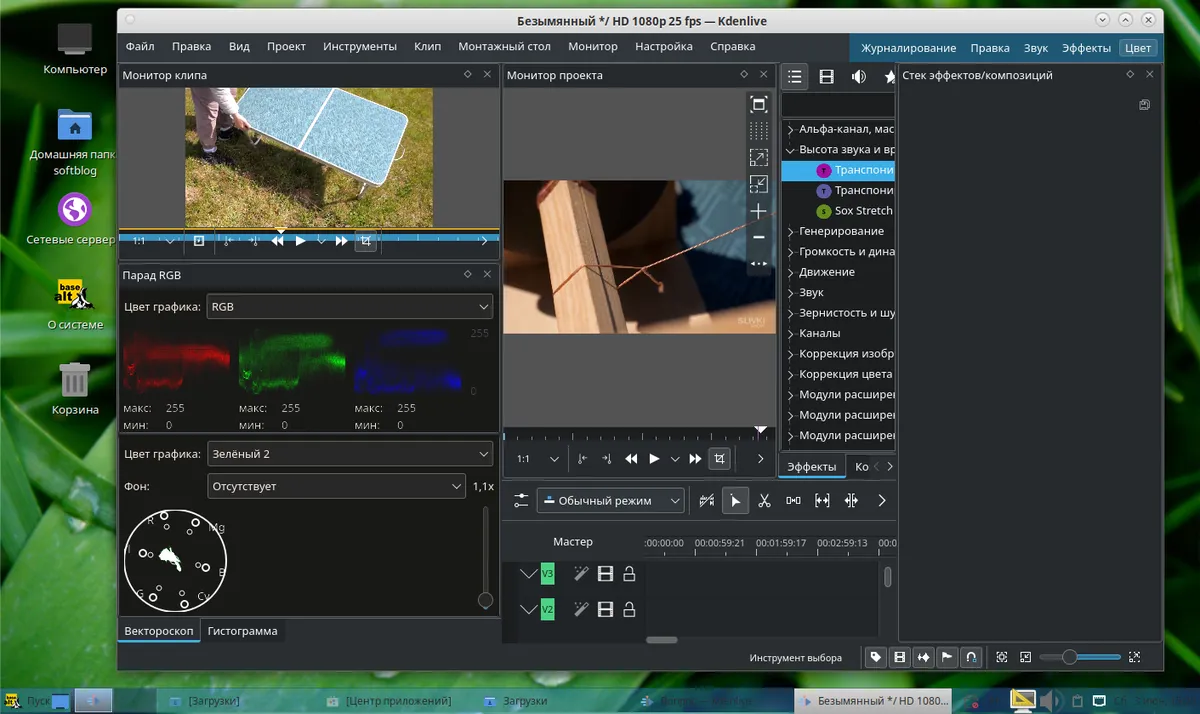Switch to Эффекты tab
1200x714 pixels.
[811, 467]
